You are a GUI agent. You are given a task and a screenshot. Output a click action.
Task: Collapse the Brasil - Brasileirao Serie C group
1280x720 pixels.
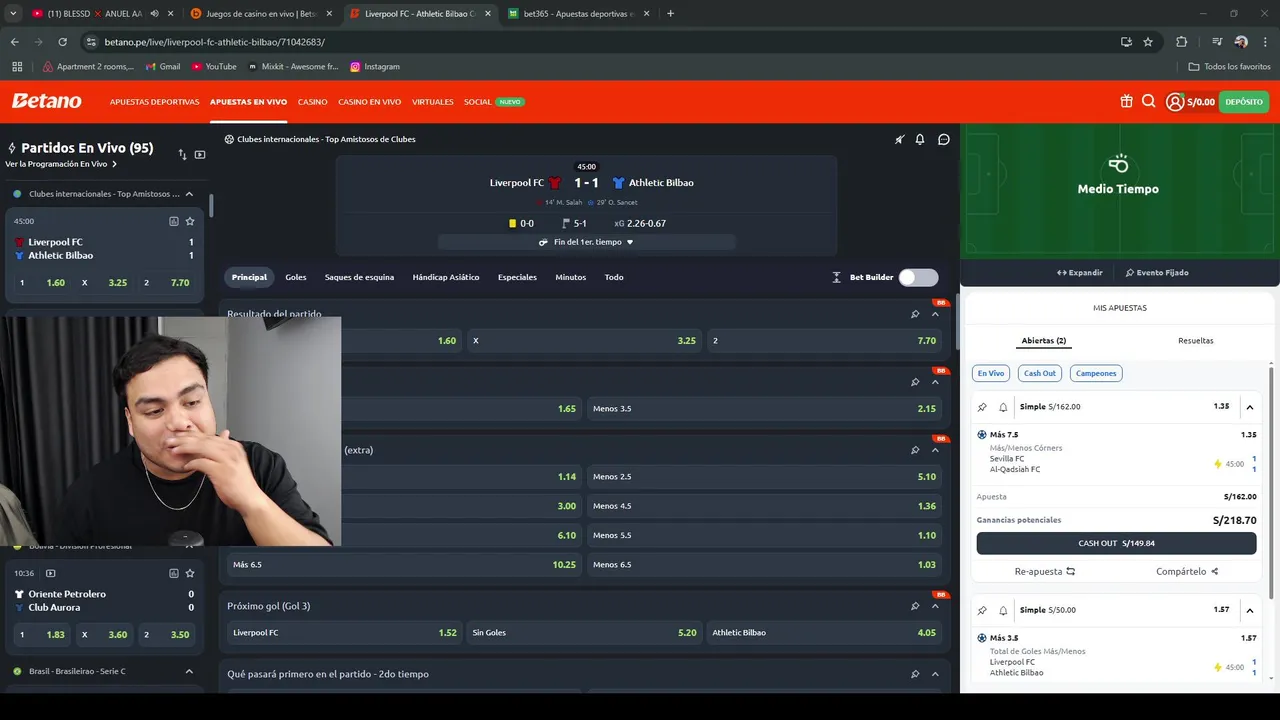pyautogui.click(x=189, y=671)
